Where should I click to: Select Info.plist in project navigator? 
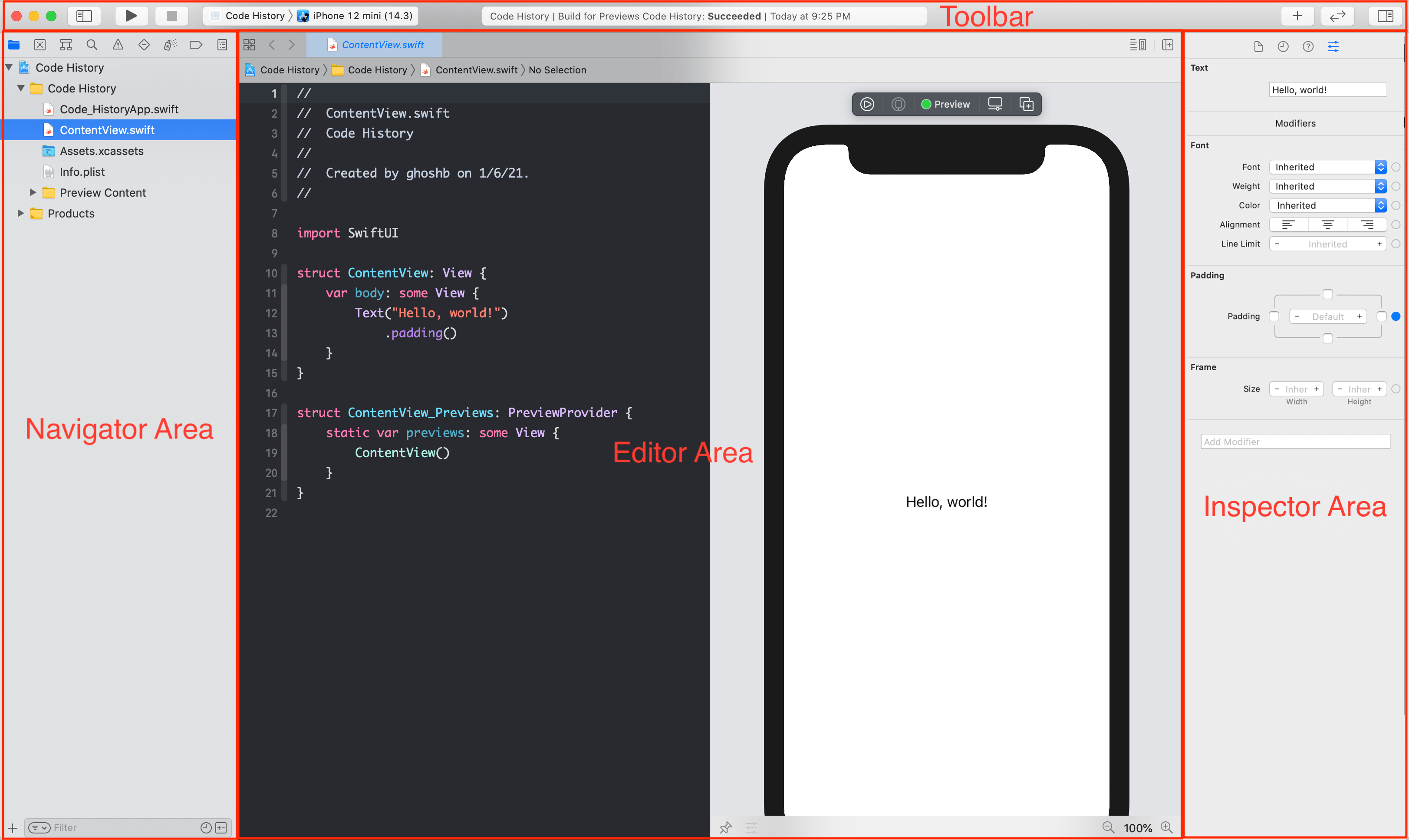point(82,172)
